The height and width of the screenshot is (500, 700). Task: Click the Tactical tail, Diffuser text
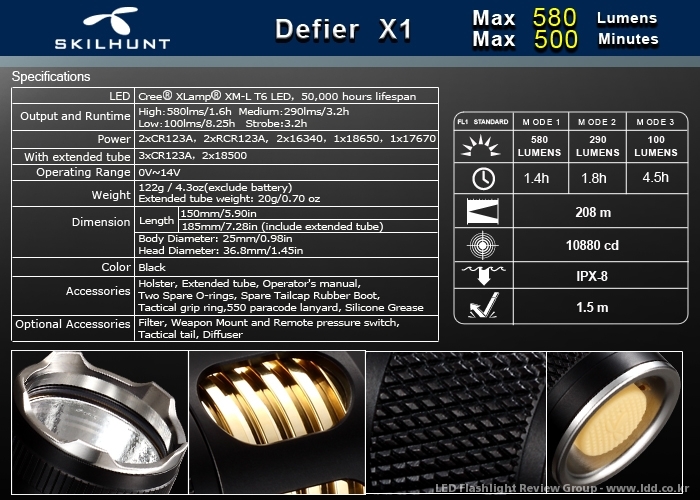tap(191, 334)
